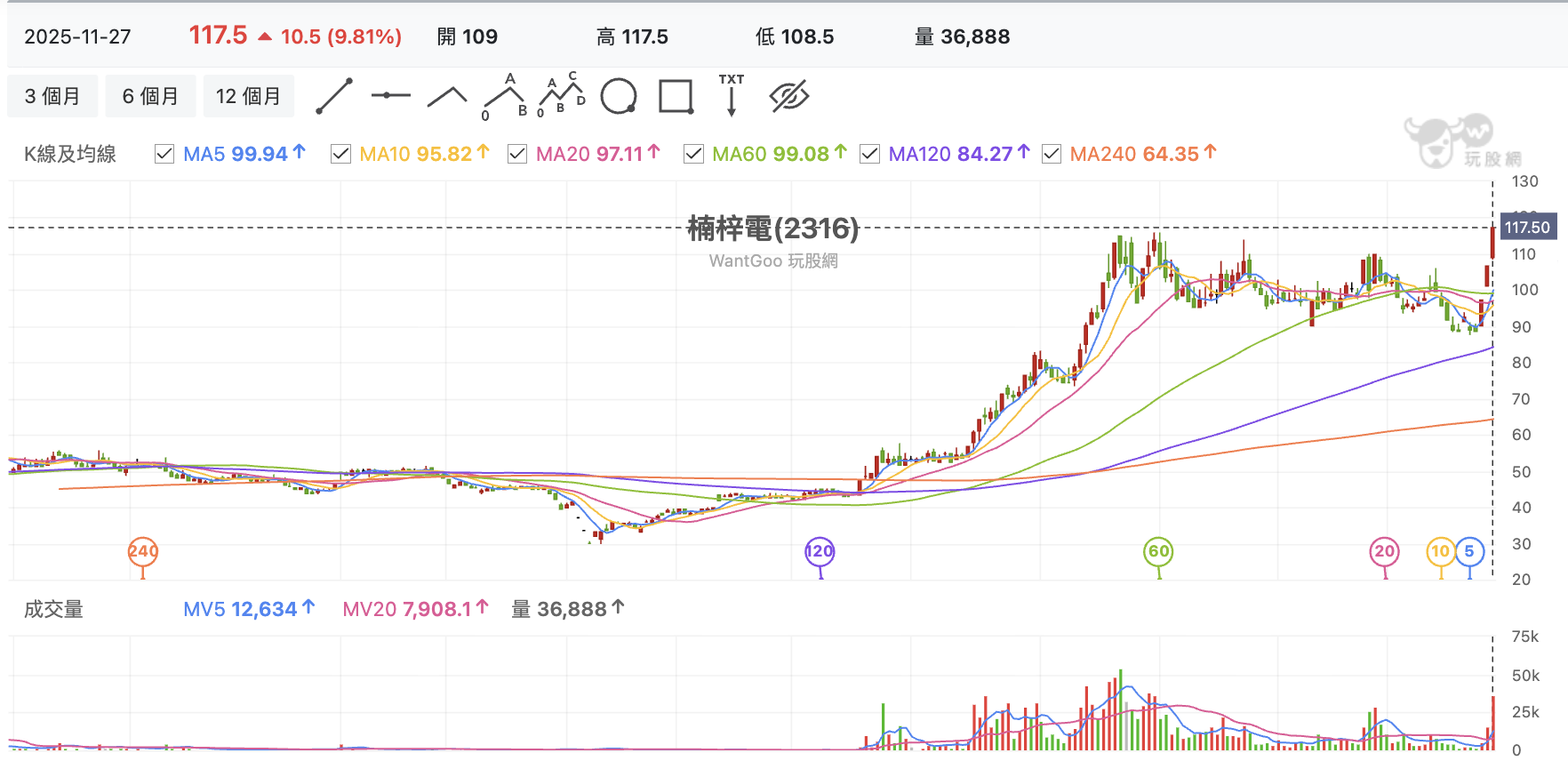Disable the MA20 moving average line

517,154
